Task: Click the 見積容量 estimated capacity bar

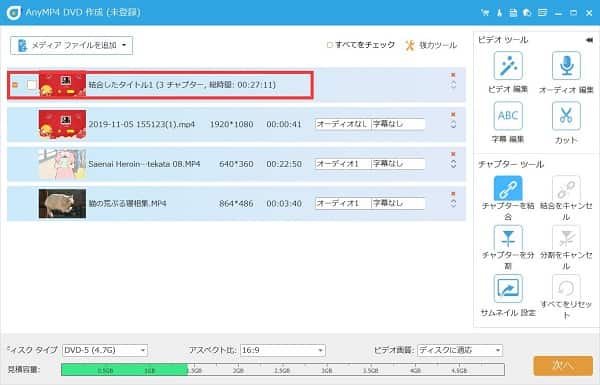Action: tap(283, 370)
